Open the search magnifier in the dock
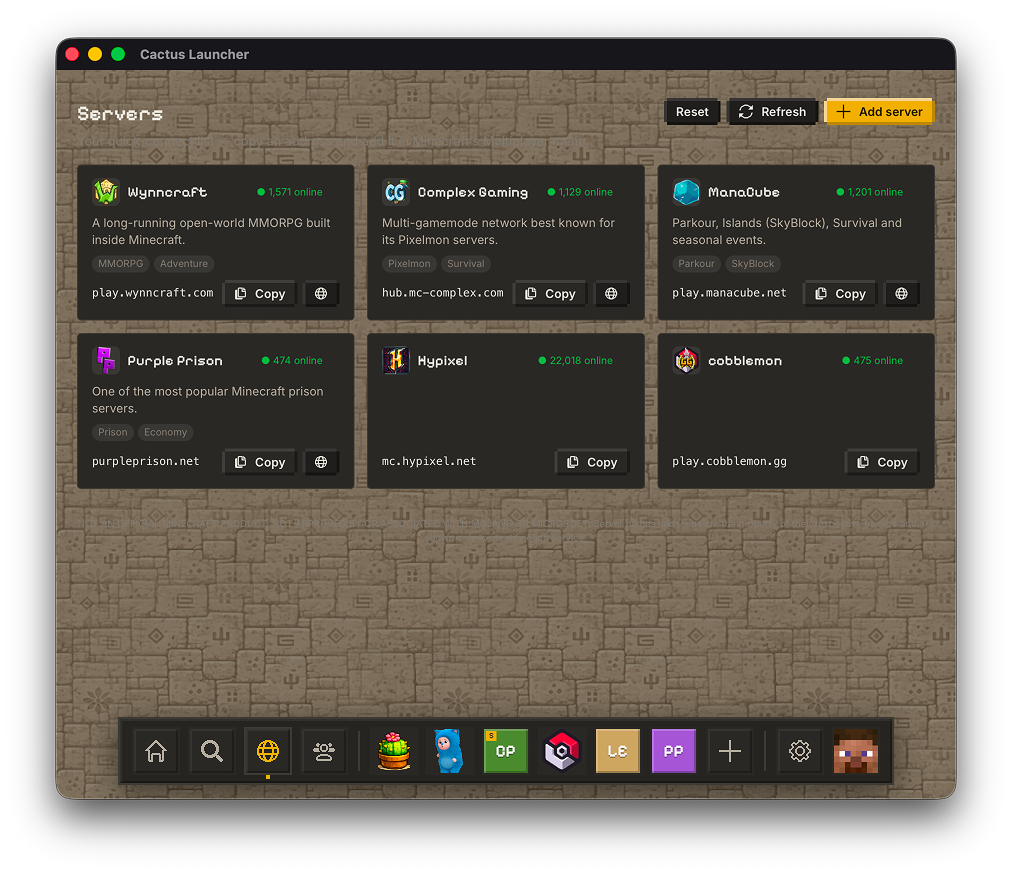This screenshot has height=873, width=1012. tap(212, 750)
